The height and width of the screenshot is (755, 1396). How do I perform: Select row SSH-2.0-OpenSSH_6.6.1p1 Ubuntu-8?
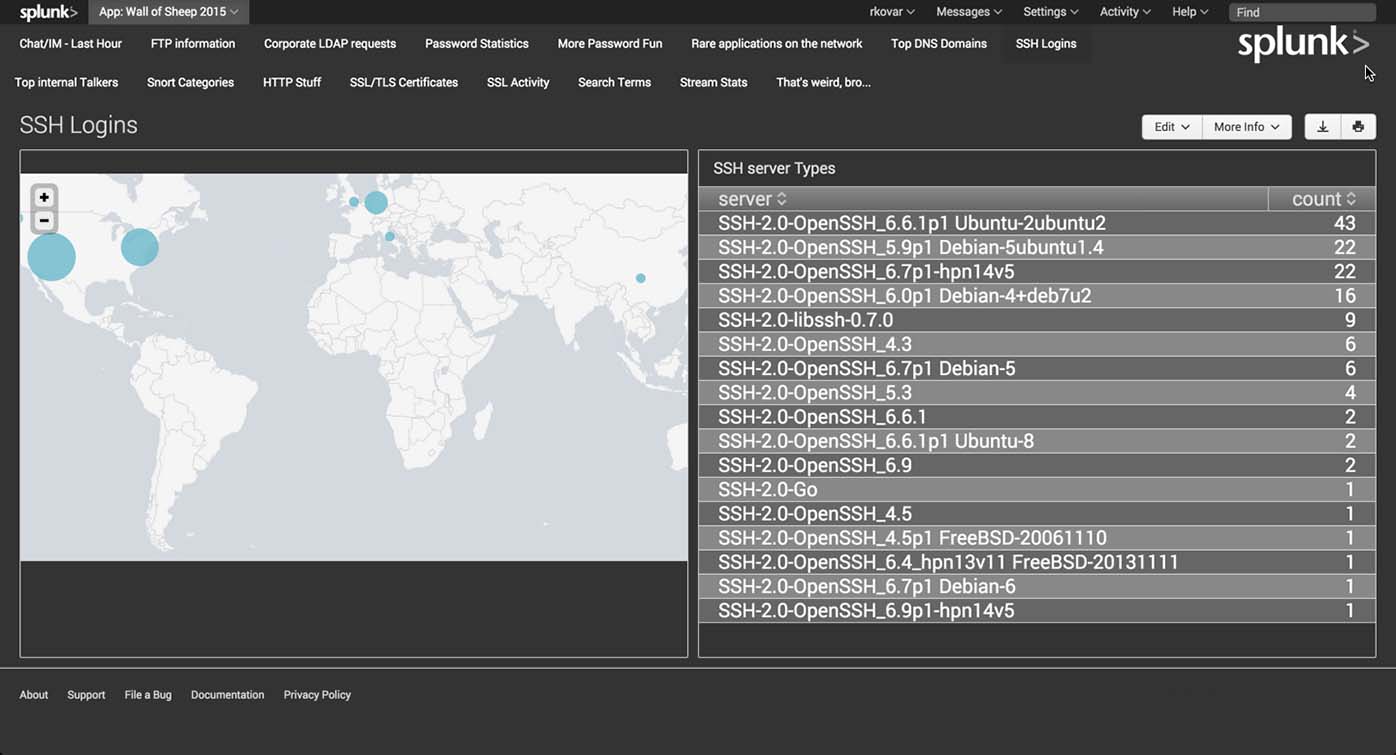tap(1037, 441)
